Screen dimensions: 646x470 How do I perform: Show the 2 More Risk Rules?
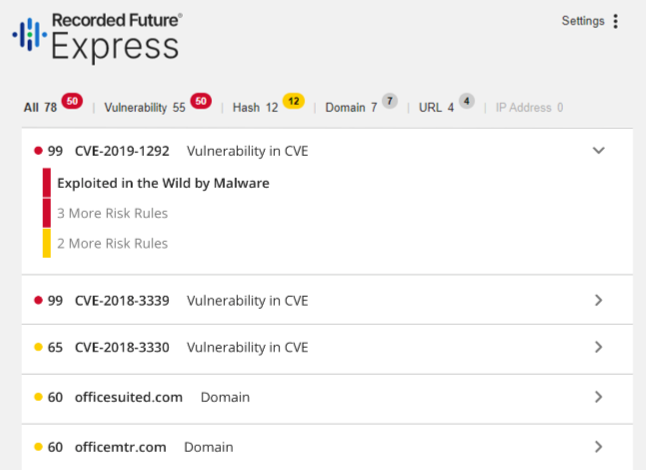(112, 243)
